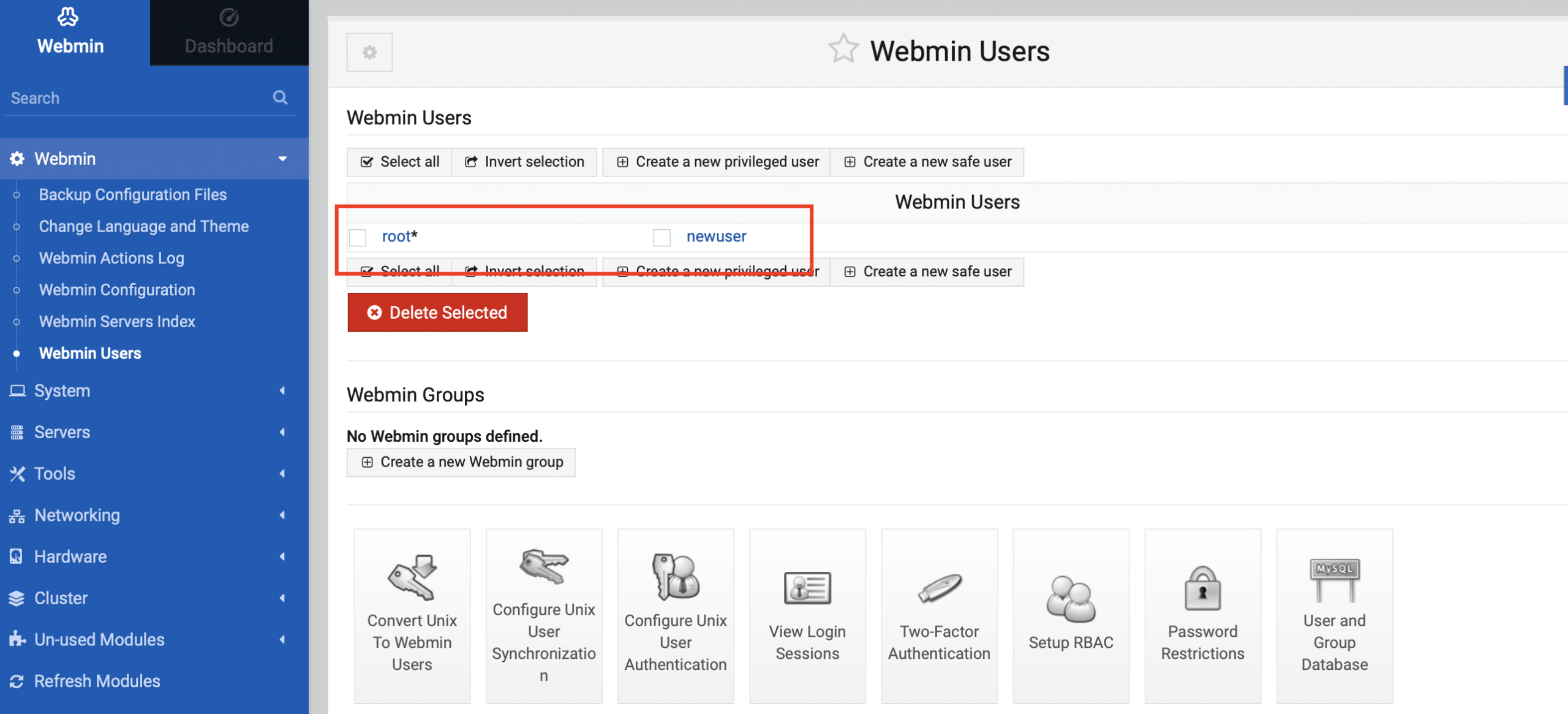Click the Tools wrench icon
1568x714 pixels.
pos(17,474)
